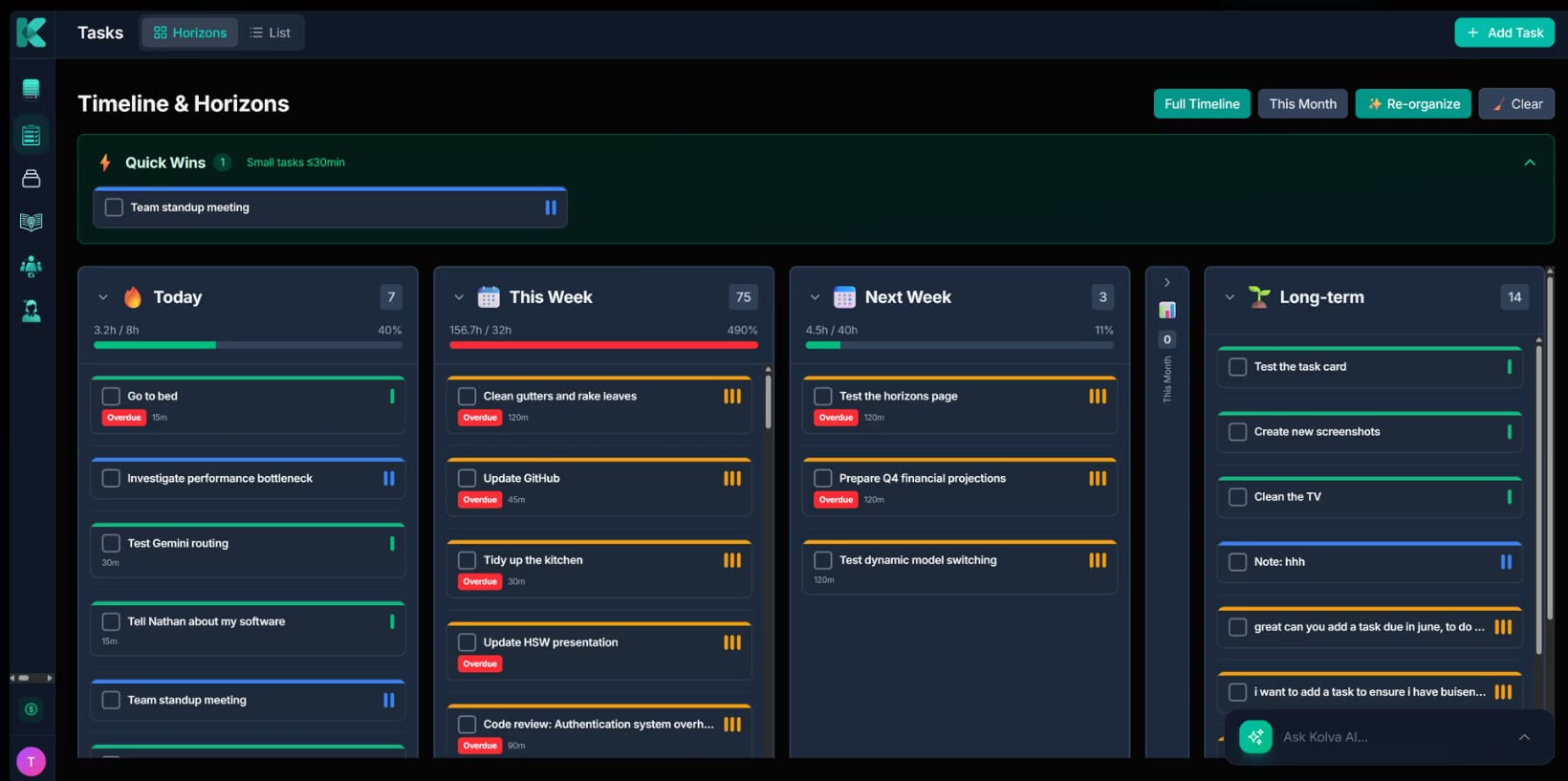Click priority bars on Tidy up the kitchen

[x=732, y=561]
